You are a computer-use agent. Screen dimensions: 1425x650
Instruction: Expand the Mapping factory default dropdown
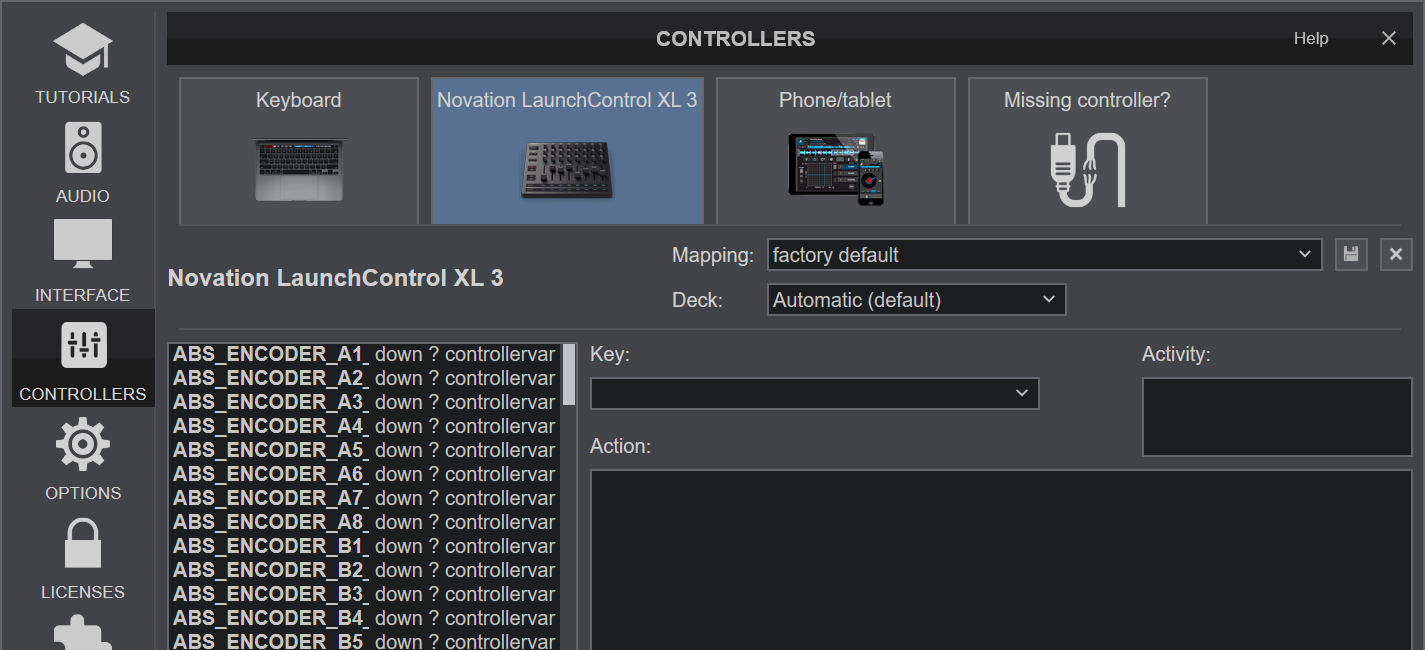click(1044, 255)
